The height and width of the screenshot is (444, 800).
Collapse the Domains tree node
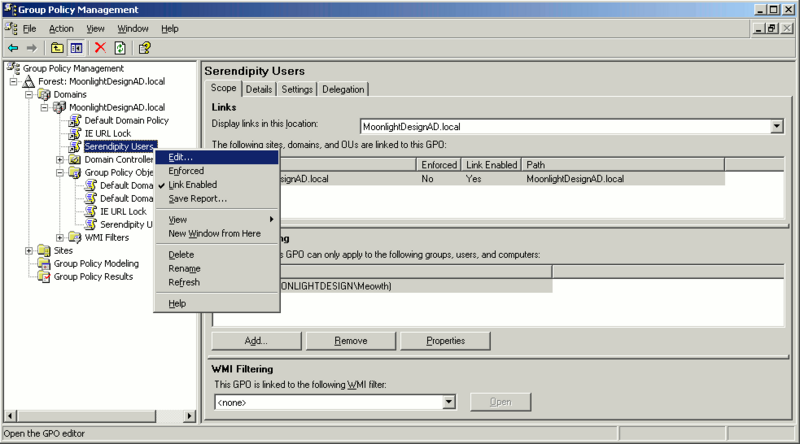click(x=29, y=94)
